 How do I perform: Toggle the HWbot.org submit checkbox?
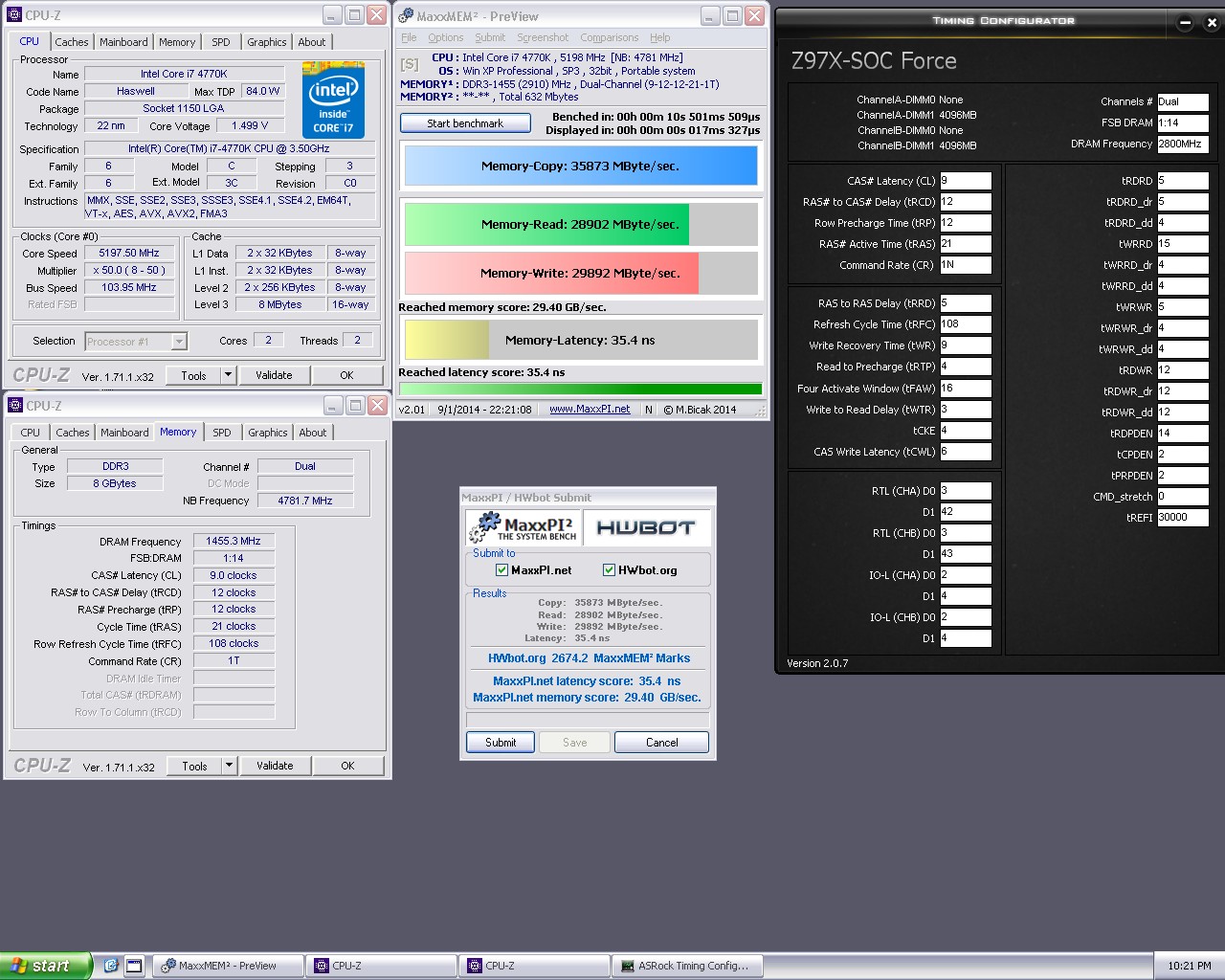click(609, 569)
